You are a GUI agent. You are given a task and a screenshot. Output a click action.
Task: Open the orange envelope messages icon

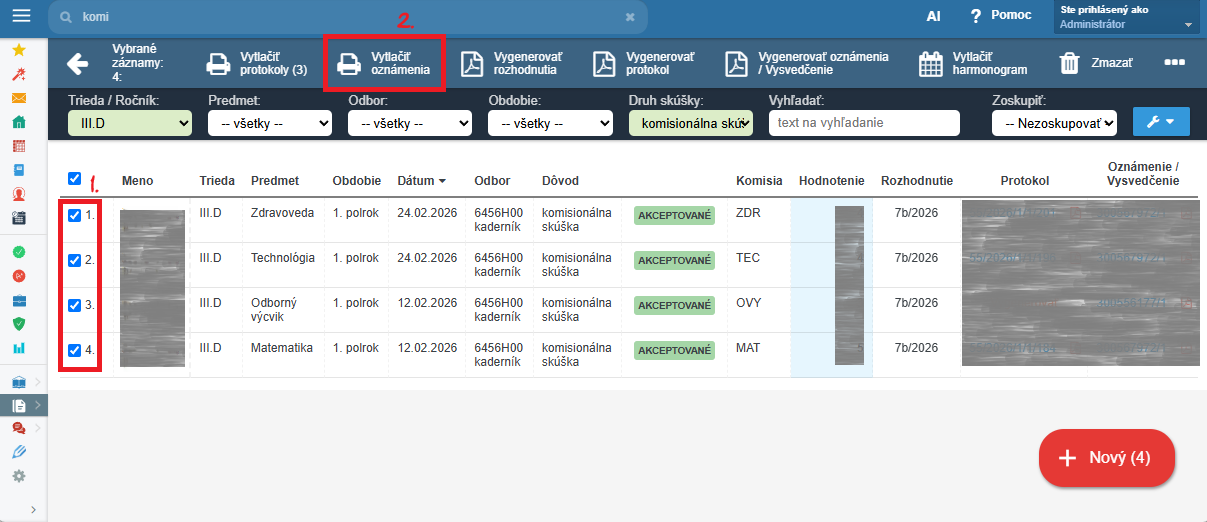tap(19, 98)
